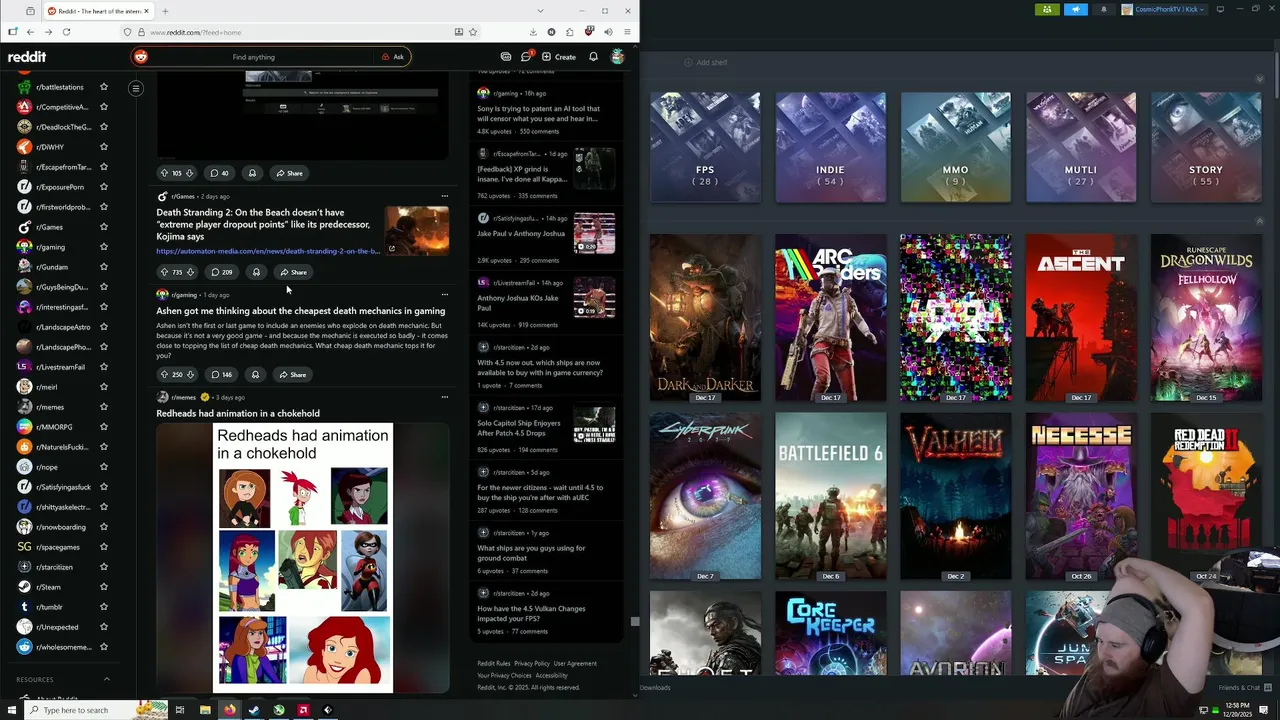This screenshot has height=720, width=1280.
Task: Toggle favorite star for r/Steam
Action: pos(103,587)
